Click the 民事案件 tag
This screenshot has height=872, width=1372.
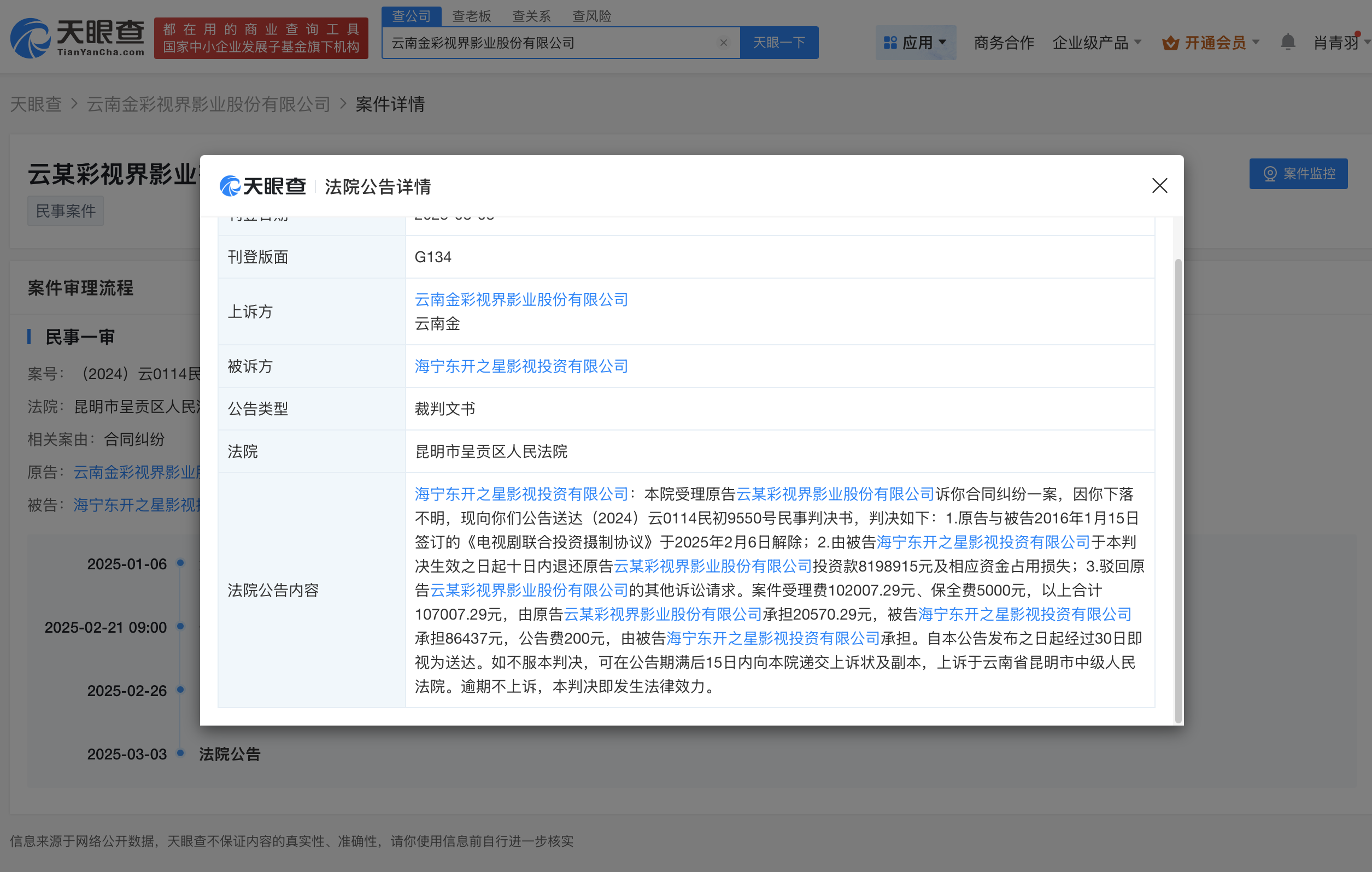pyautogui.click(x=66, y=211)
